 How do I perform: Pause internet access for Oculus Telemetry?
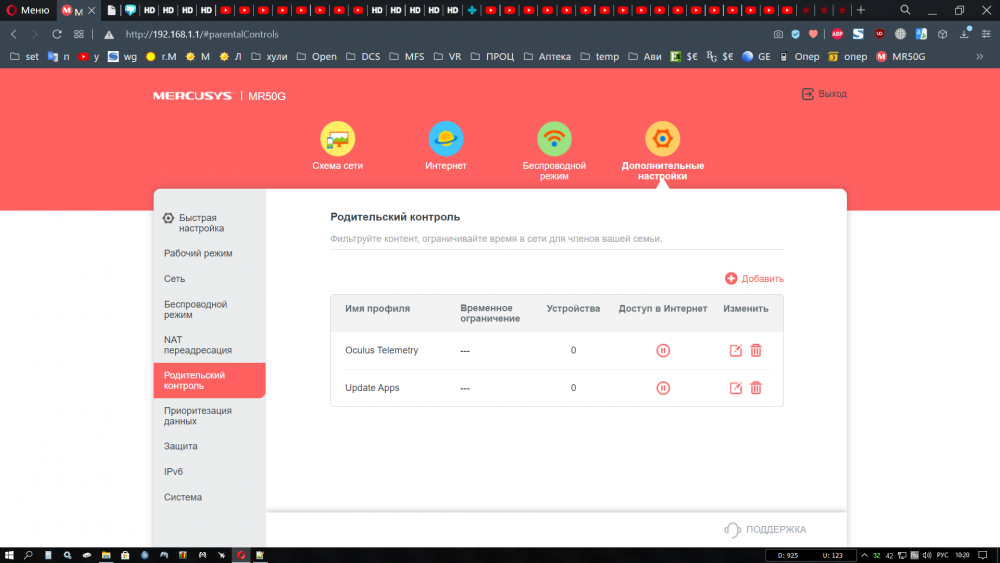click(x=663, y=351)
